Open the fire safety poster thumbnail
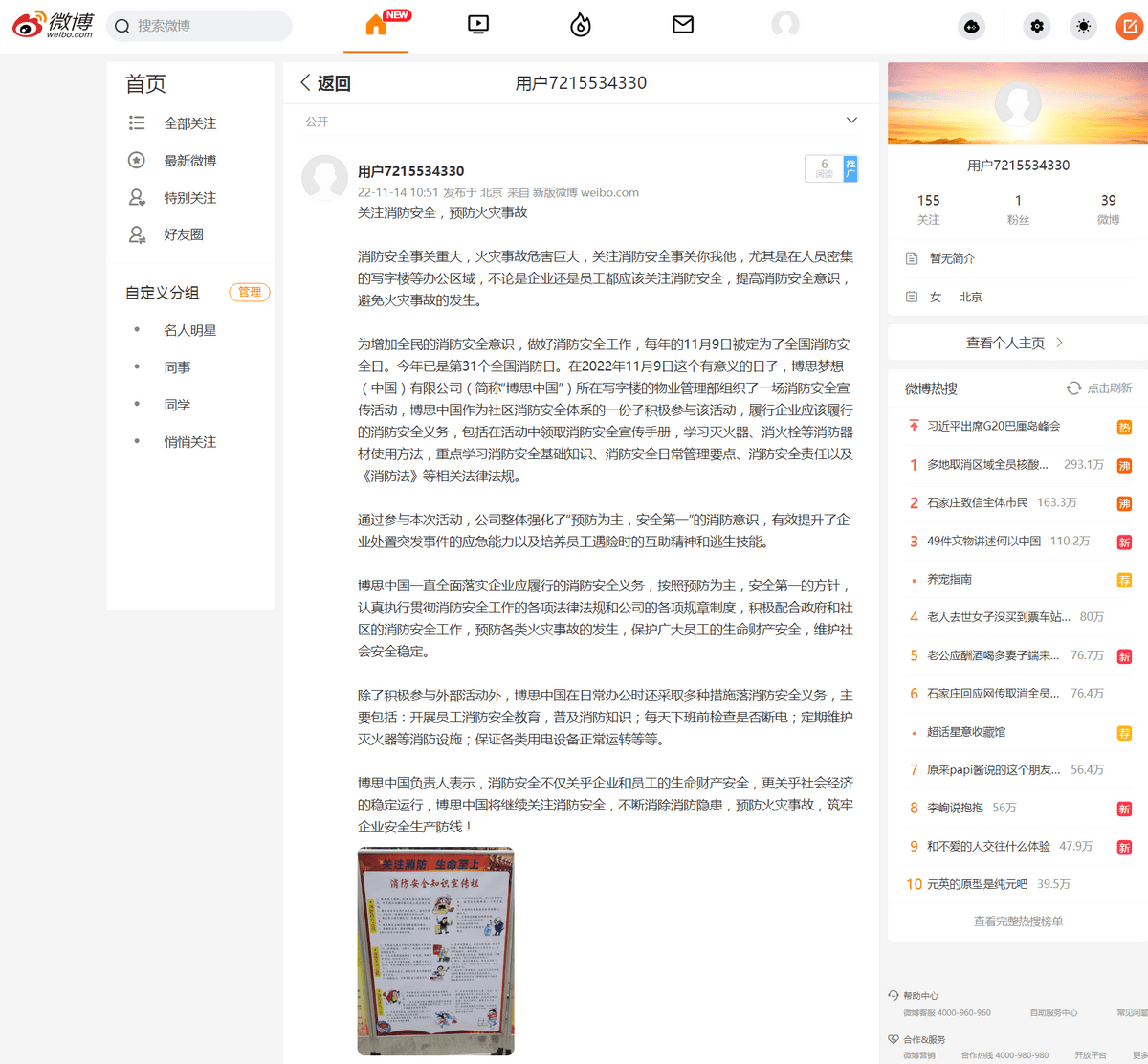This screenshot has height=1064, width=1148. click(435, 951)
